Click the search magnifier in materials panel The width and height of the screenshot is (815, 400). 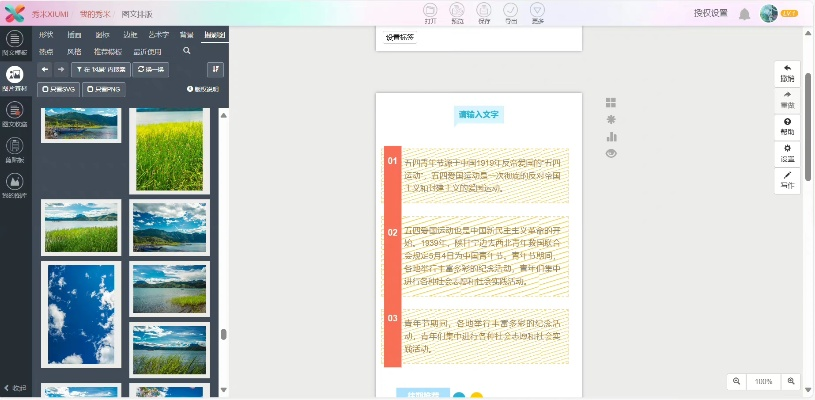point(187,50)
